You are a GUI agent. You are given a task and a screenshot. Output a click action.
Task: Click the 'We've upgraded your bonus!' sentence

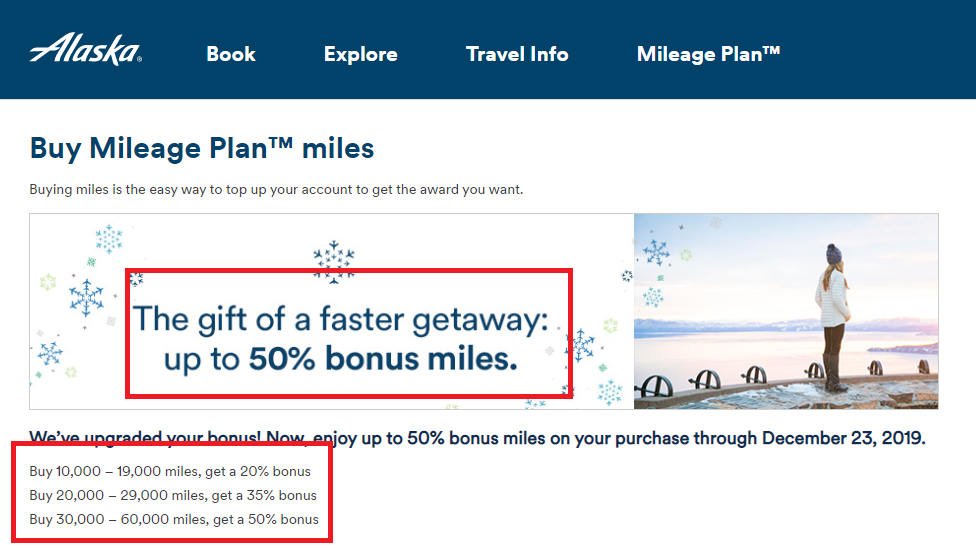169,438
